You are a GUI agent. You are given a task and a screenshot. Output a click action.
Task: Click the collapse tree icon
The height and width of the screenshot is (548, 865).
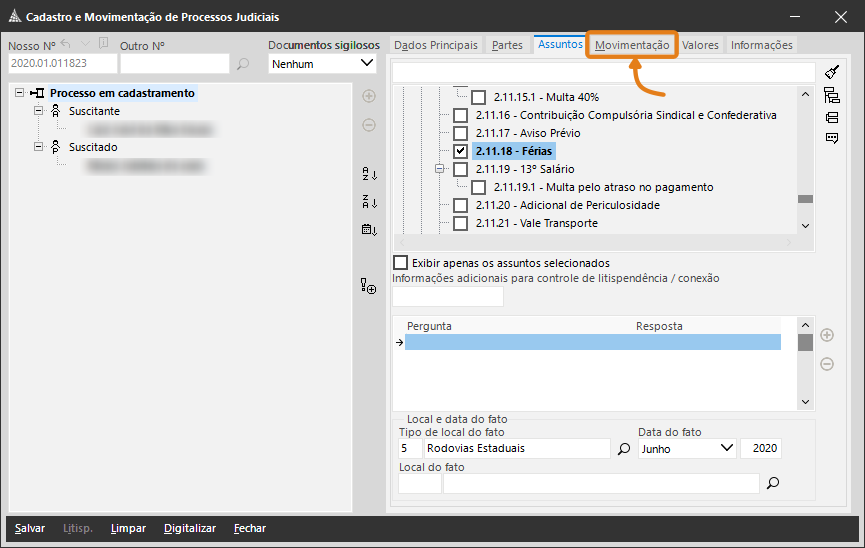(832, 117)
